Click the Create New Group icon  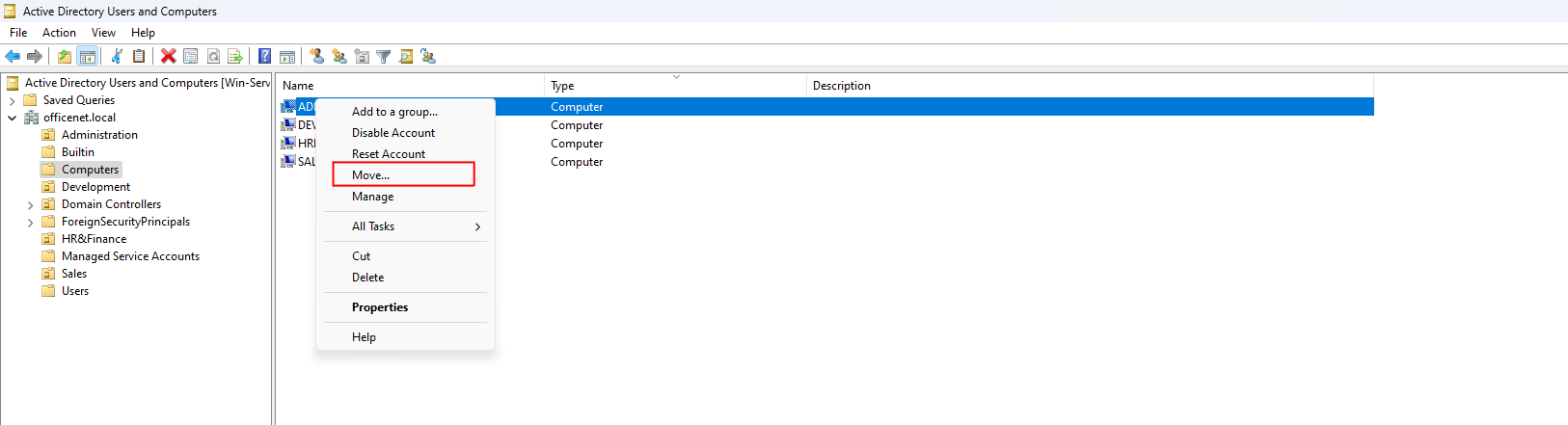339,57
